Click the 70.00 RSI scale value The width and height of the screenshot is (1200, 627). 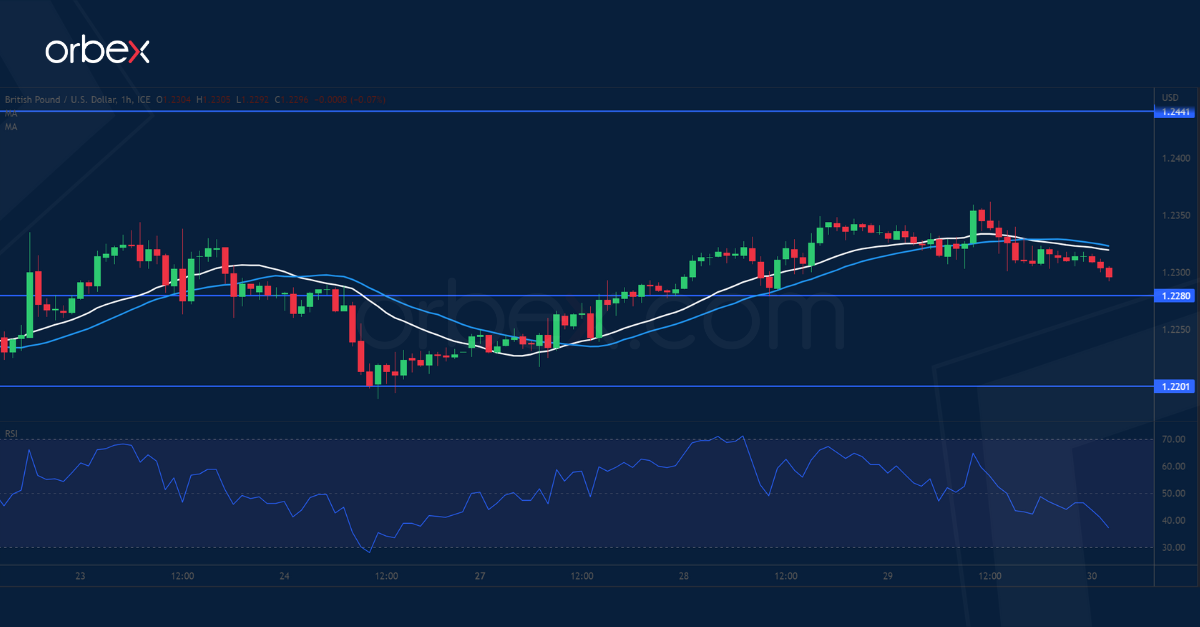click(1174, 440)
